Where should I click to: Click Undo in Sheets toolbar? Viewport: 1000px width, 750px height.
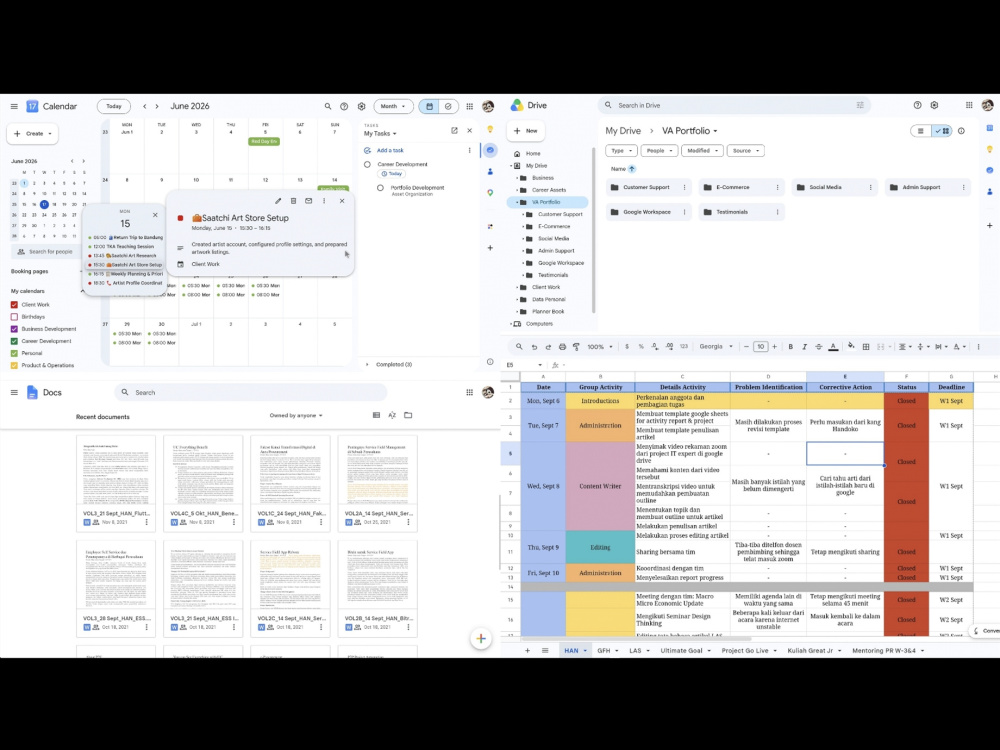(x=534, y=347)
